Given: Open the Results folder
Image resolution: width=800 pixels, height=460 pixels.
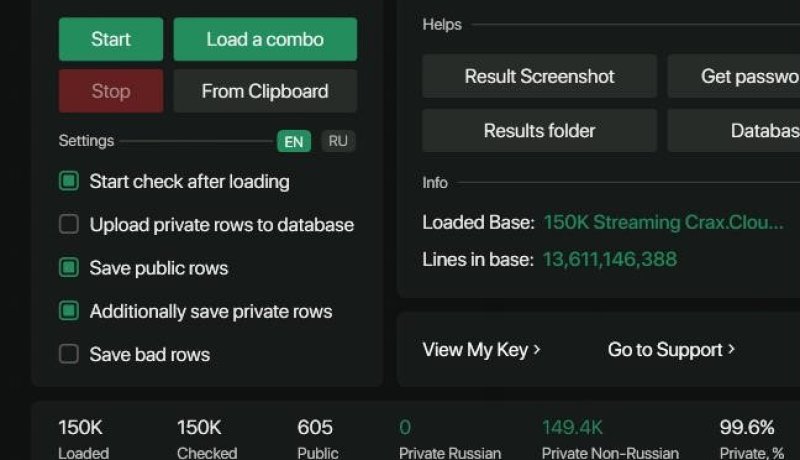Looking at the screenshot, I should point(539,131).
